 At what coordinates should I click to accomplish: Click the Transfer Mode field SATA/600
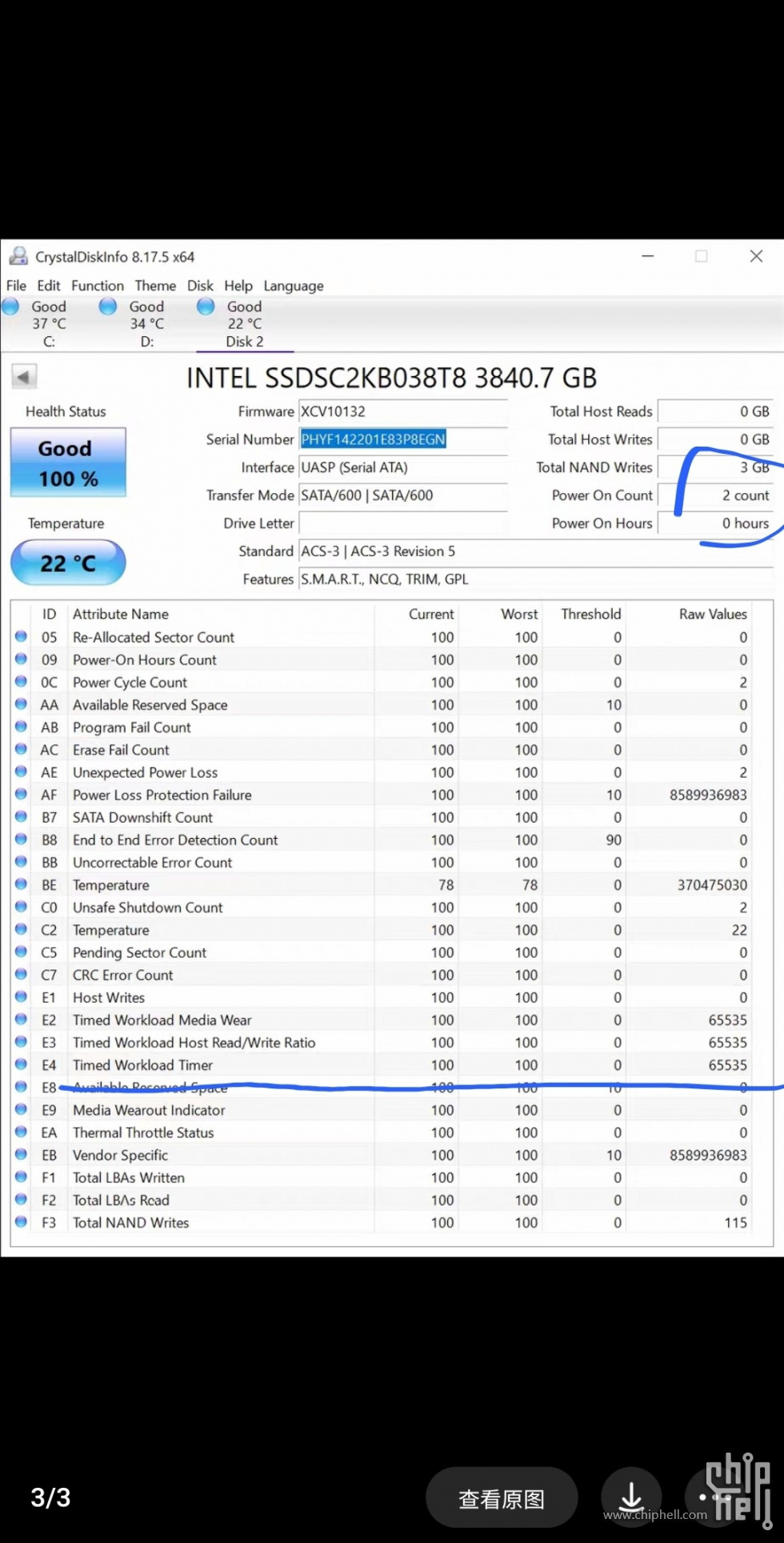click(403, 495)
